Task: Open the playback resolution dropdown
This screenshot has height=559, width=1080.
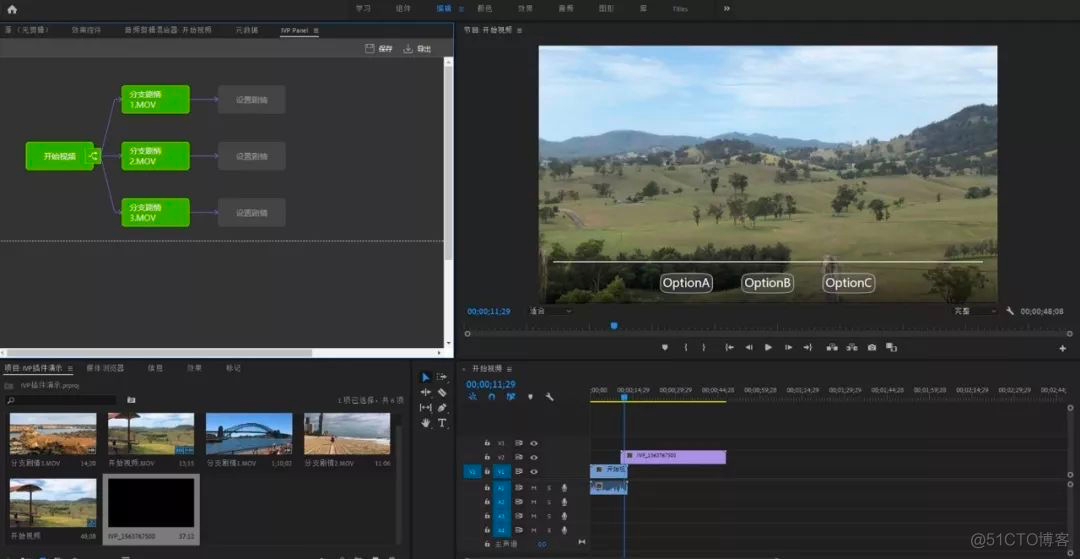Action: click(974, 311)
